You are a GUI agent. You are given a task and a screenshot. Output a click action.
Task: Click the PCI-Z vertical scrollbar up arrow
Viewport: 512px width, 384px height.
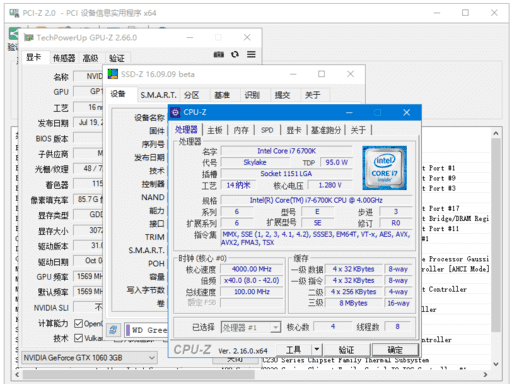point(496,133)
